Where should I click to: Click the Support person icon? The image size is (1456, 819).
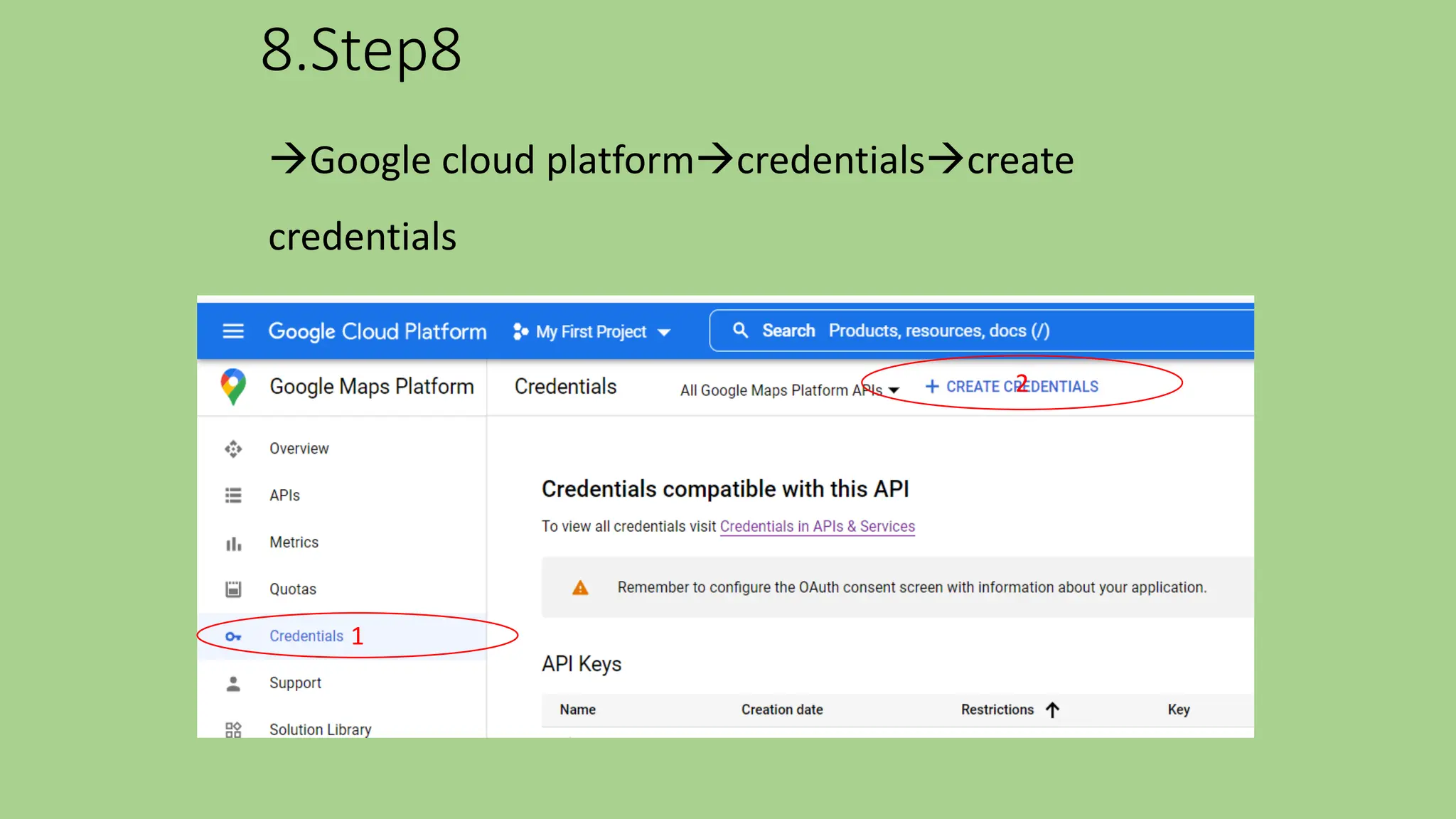click(233, 684)
